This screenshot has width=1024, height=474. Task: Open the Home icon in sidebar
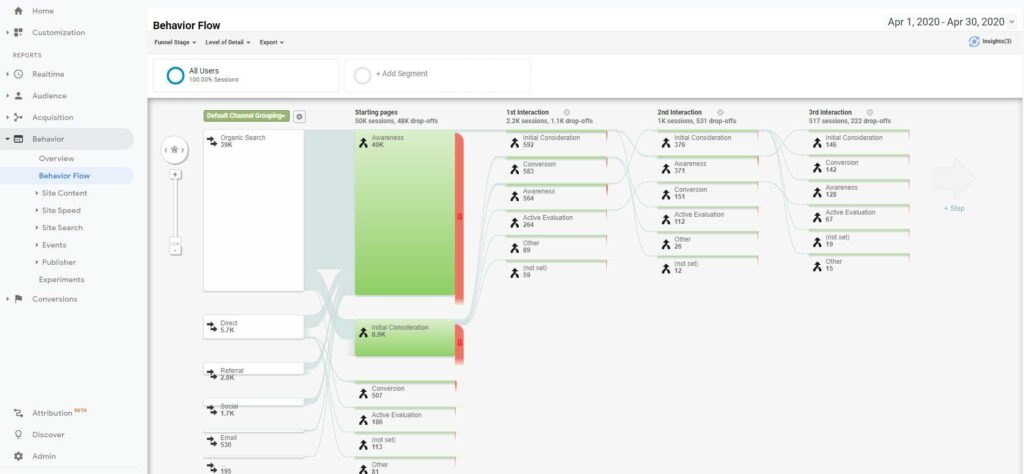pyautogui.click(x=18, y=11)
